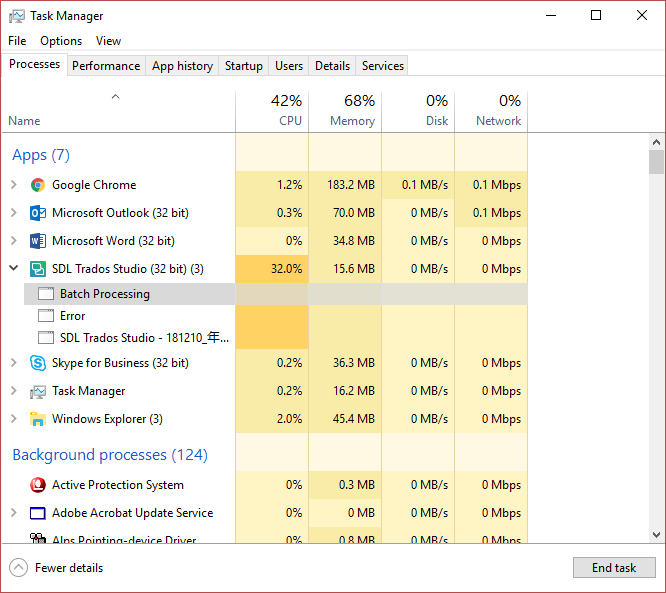This screenshot has width=666, height=593.
Task: Click the Skype for Business icon
Action: [x=38, y=363]
